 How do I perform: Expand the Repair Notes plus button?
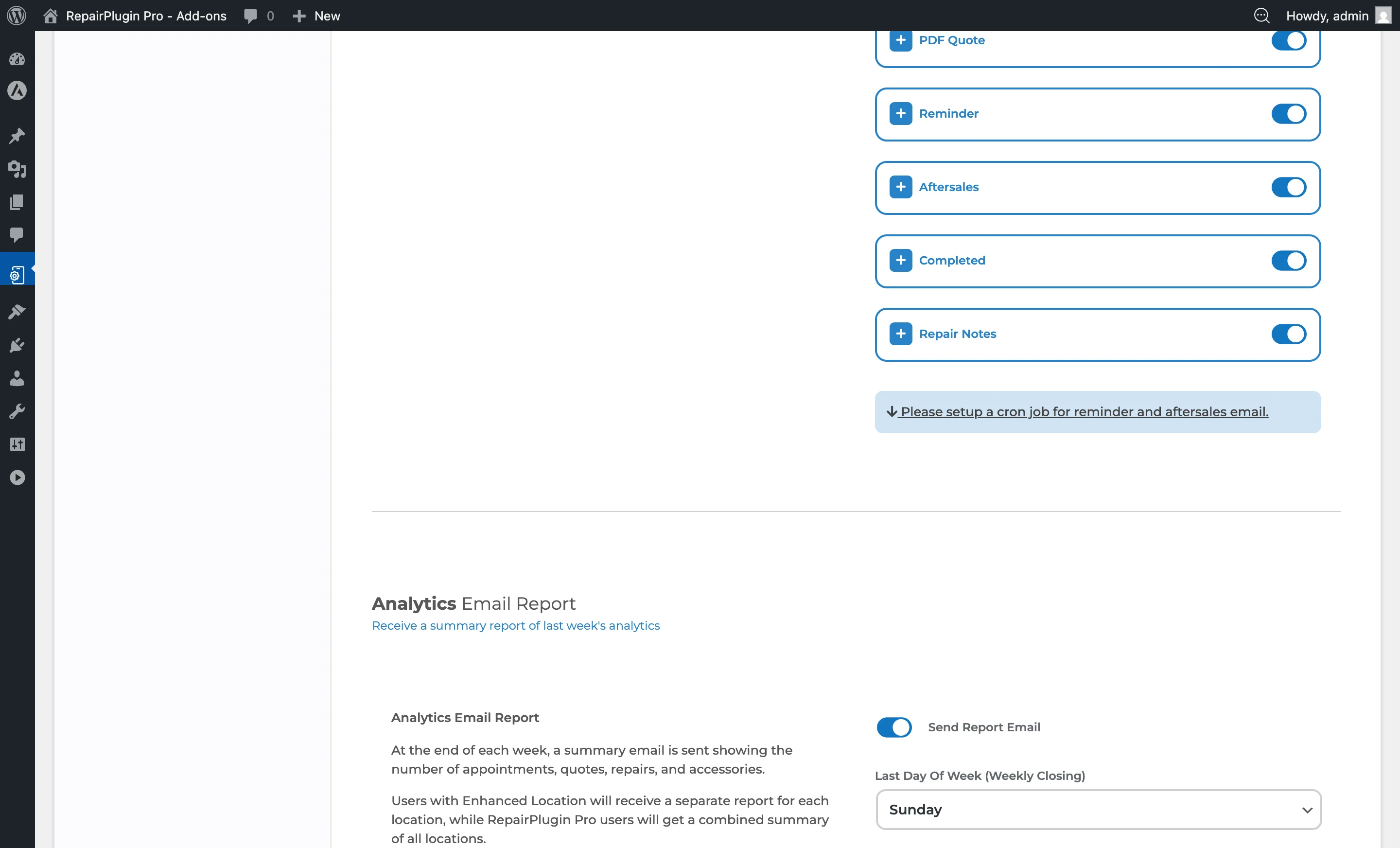pos(901,334)
